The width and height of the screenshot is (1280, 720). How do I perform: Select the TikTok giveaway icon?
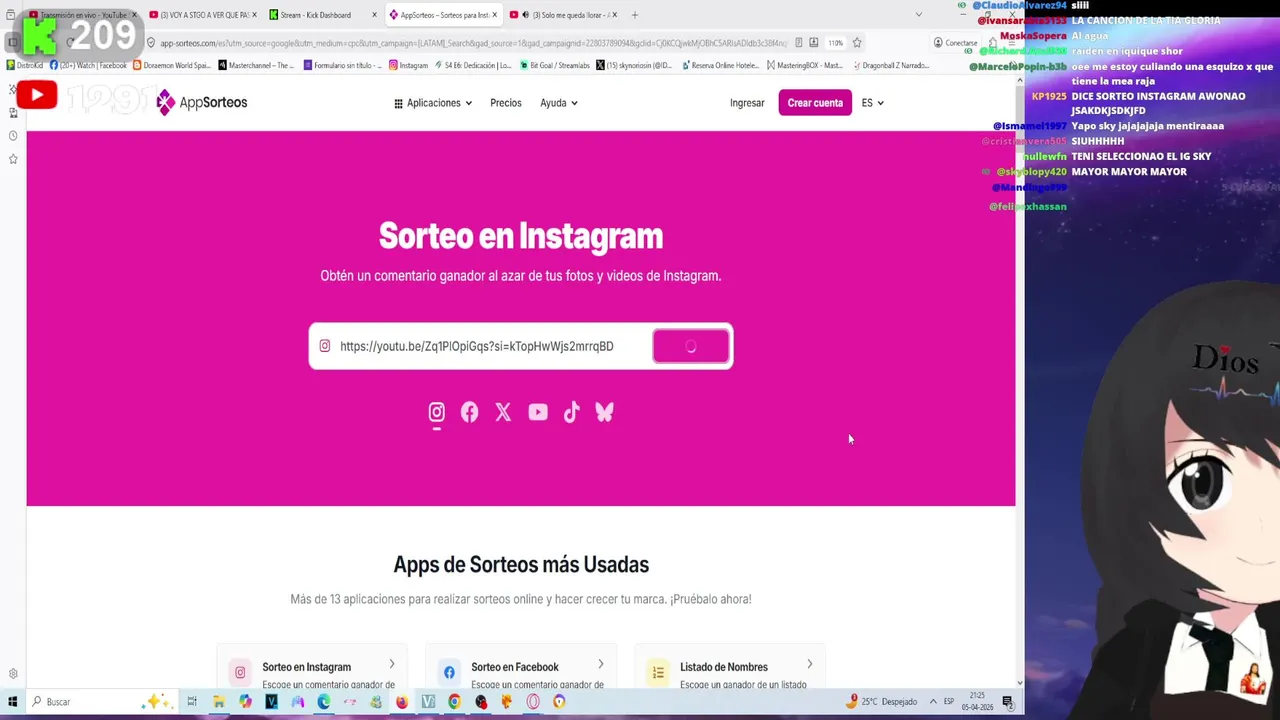(571, 412)
